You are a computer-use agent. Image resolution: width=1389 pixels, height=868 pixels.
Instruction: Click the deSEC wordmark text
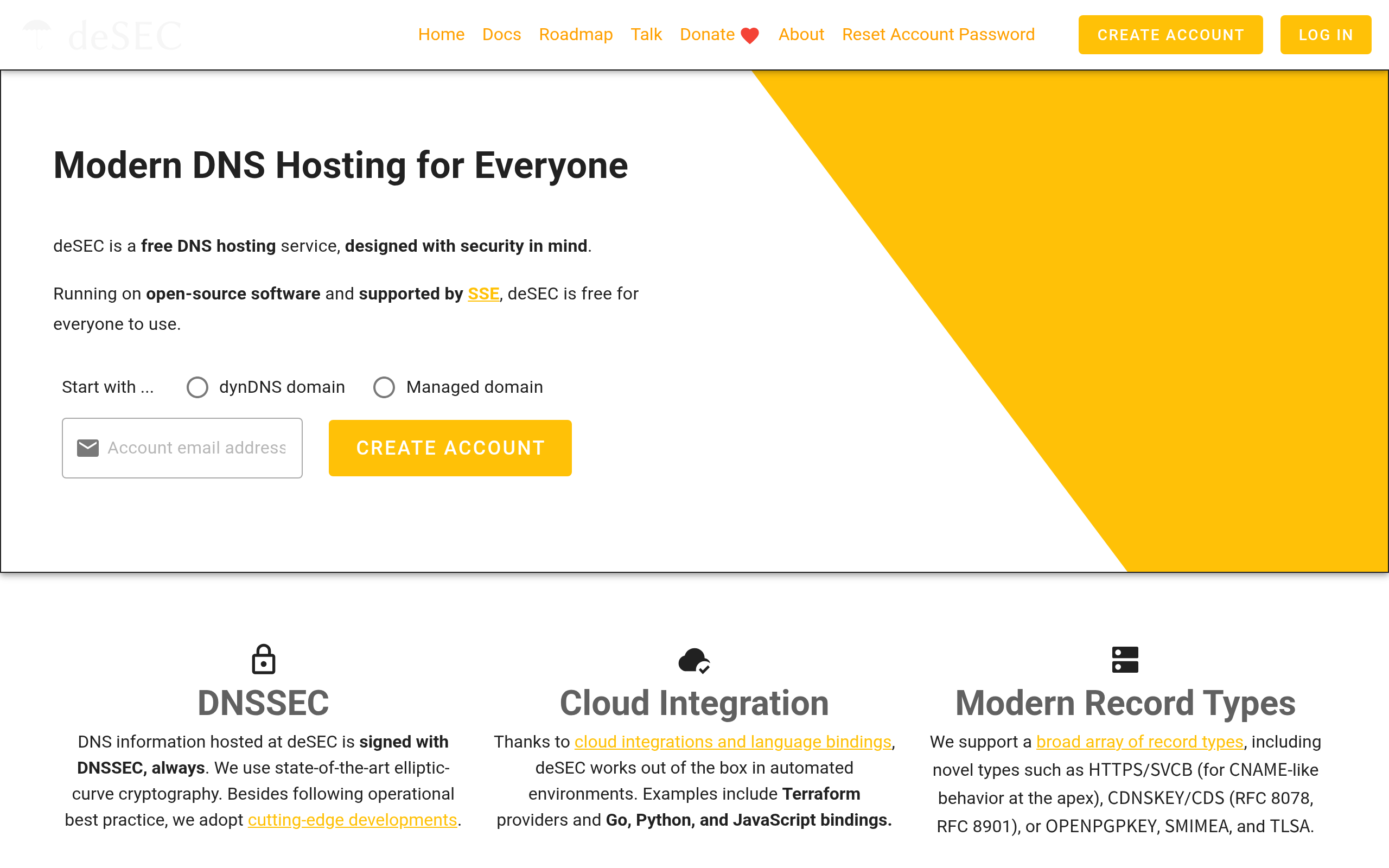pyautogui.click(x=125, y=36)
